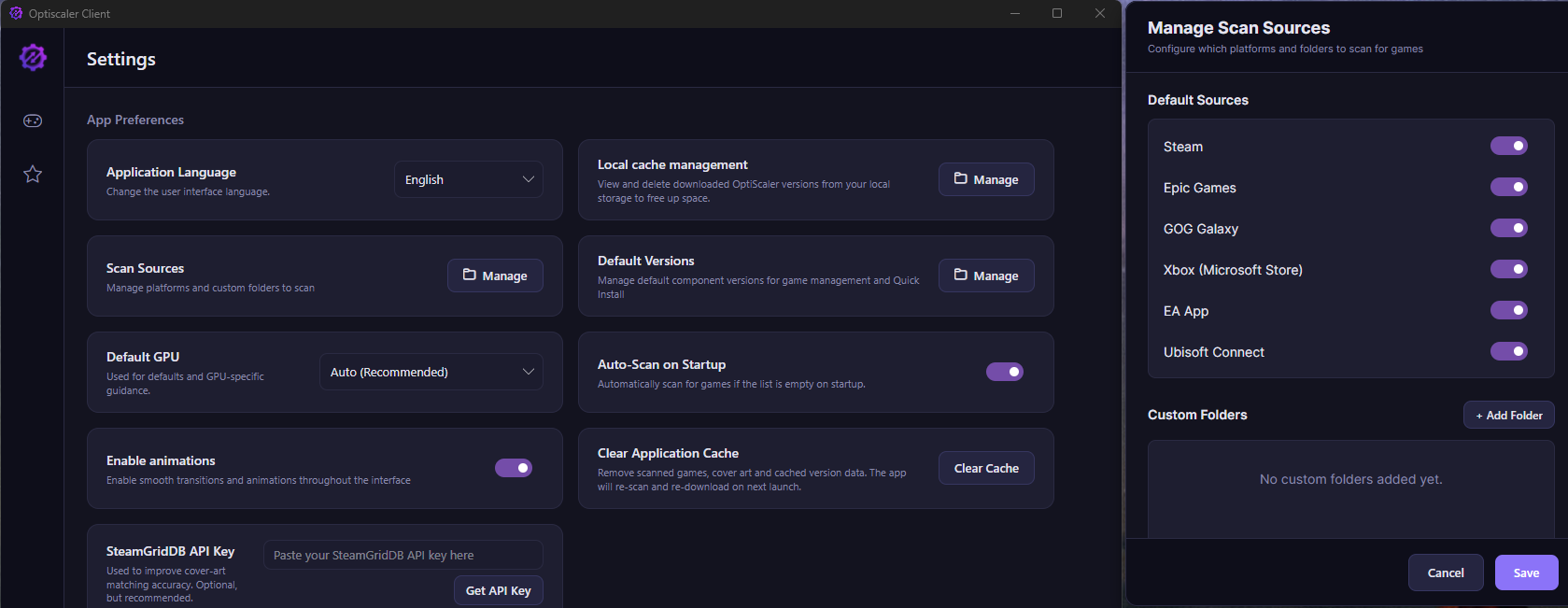Toggle Enable animations switch

tap(514, 468)
